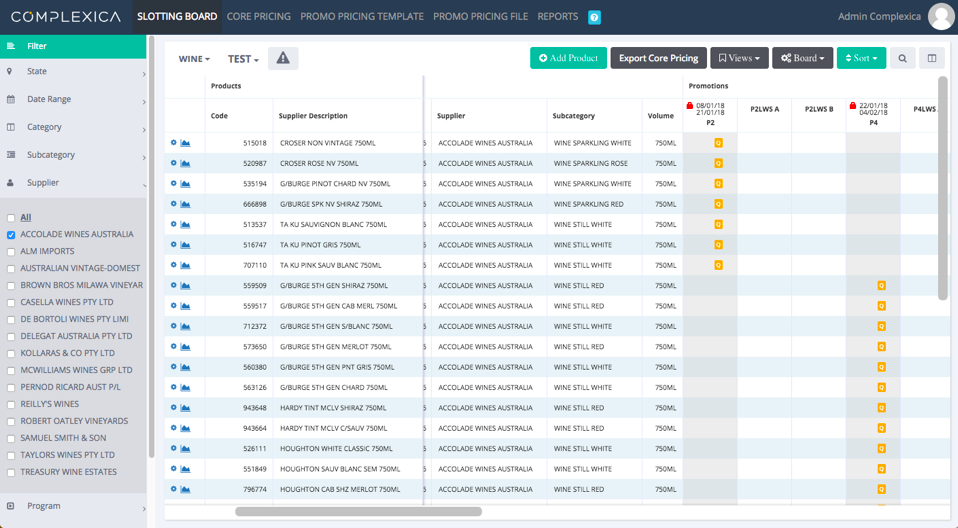Screen dimensions: 958x528
Task: Click P2 promo marker for CROSER ROSE NV
Action: 718,163
